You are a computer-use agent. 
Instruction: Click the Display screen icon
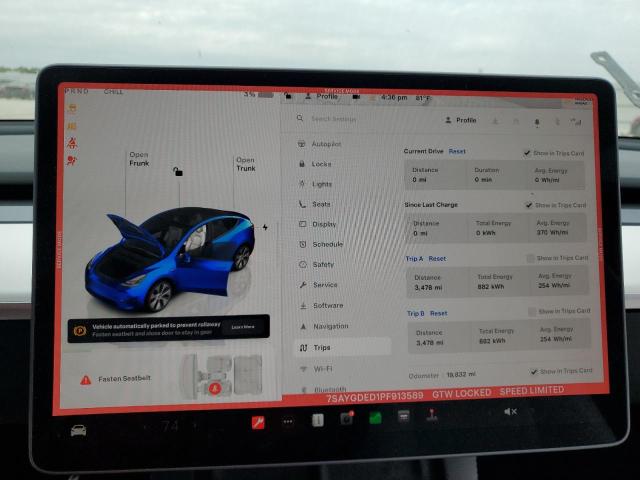302,224
